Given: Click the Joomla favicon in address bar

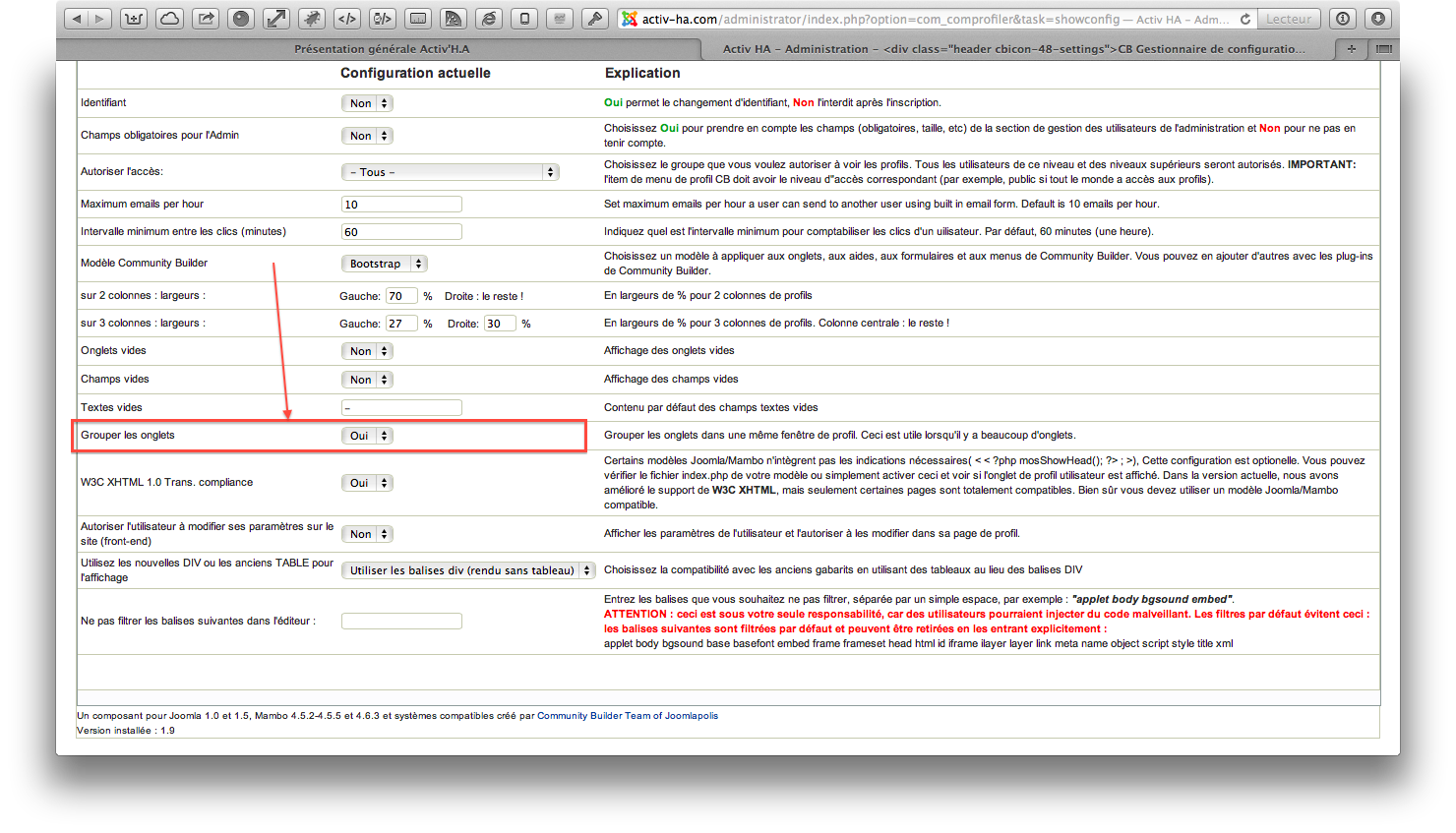Looking at the screenshot, I should pos(629,19).
